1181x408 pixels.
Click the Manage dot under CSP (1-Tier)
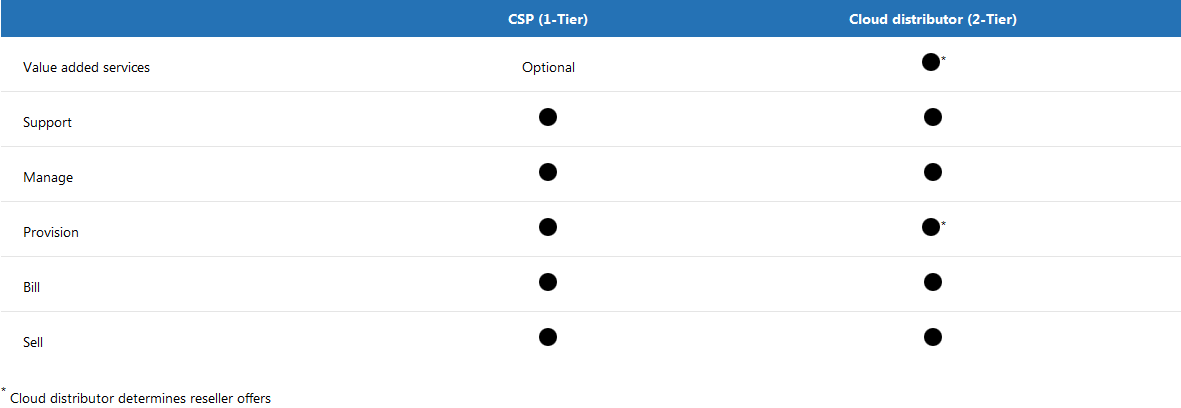[x=547, y=172]
